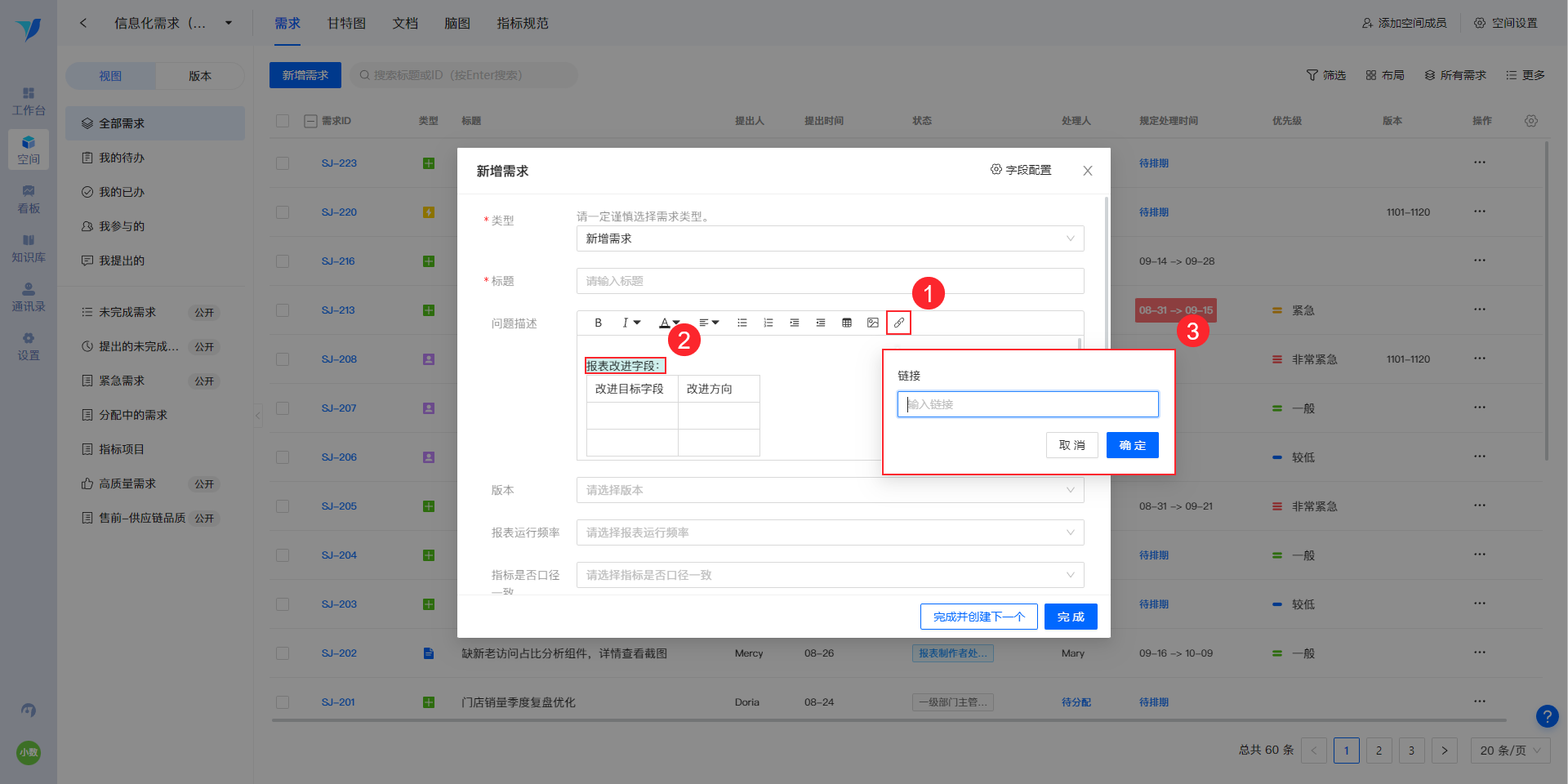Open 通讯录 in left sidebar
The height and width of the screenshot is (784, 1568).
29,297
